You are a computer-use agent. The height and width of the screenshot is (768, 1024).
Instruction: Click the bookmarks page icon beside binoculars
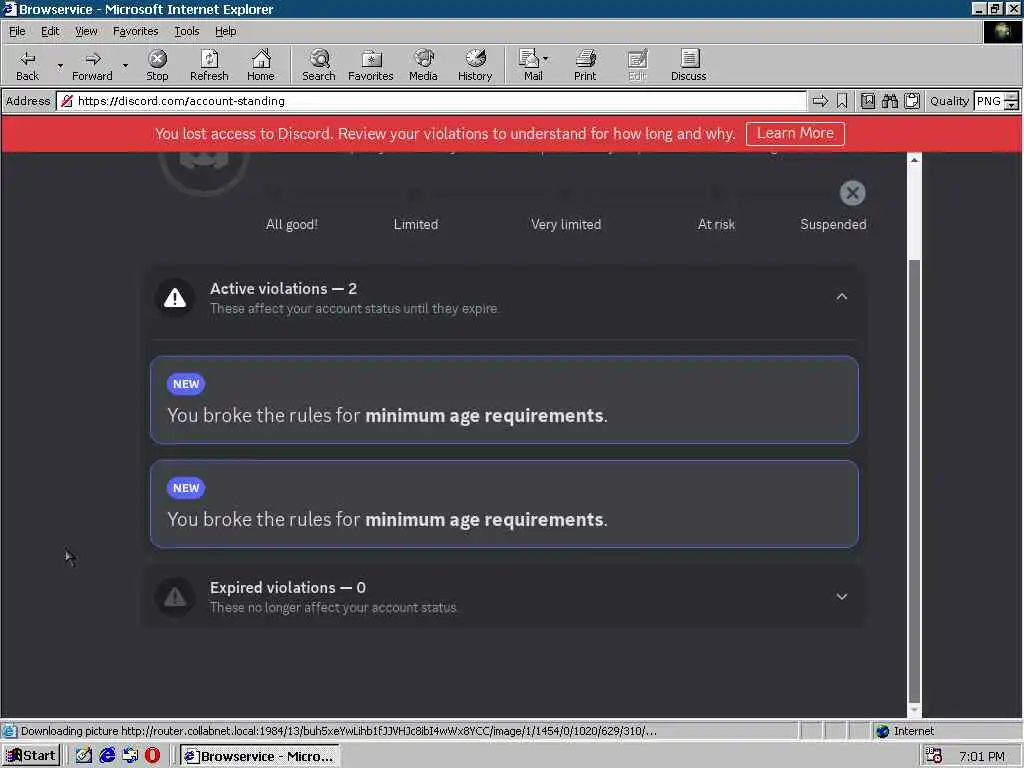pyautogui.click(x=867, y=101)
